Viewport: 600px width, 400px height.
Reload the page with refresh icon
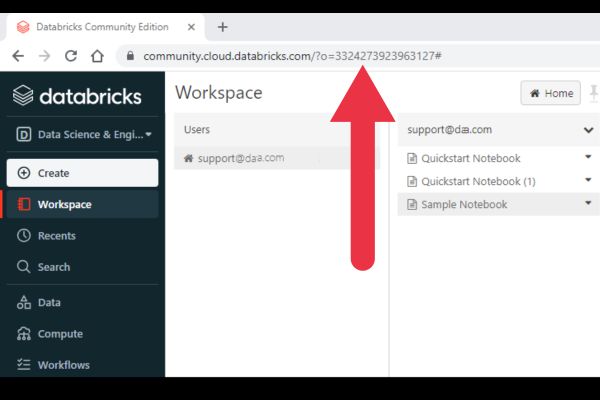point(71,56)
